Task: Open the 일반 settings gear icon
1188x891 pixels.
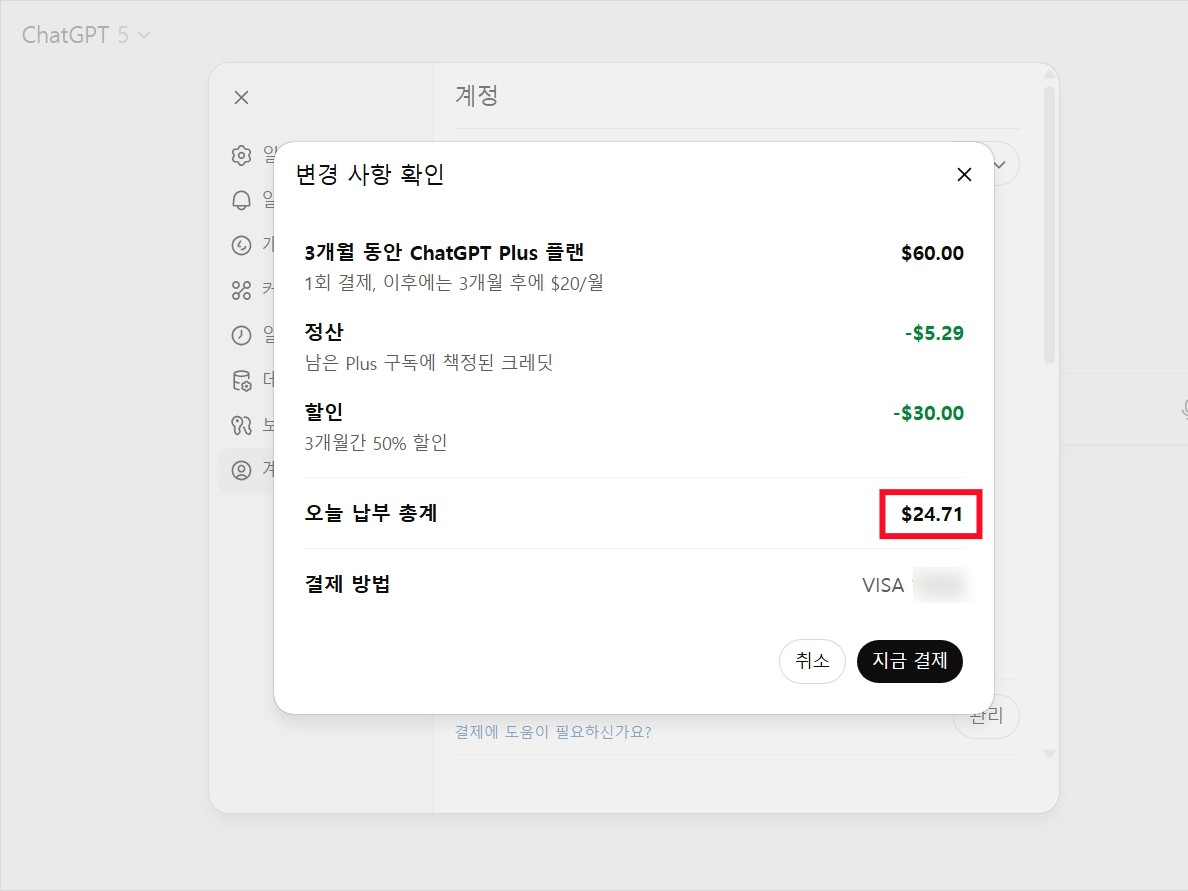Action: [x=241, y=155]
